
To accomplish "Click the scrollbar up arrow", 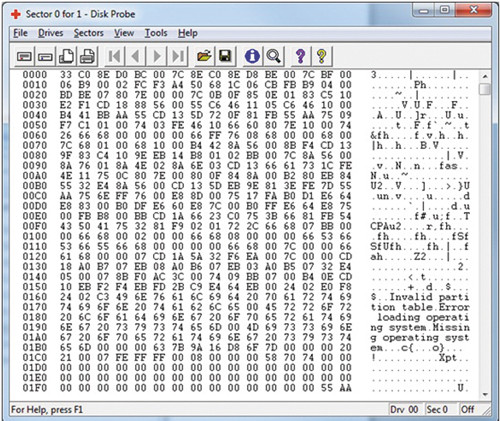I will coord(485,77).
